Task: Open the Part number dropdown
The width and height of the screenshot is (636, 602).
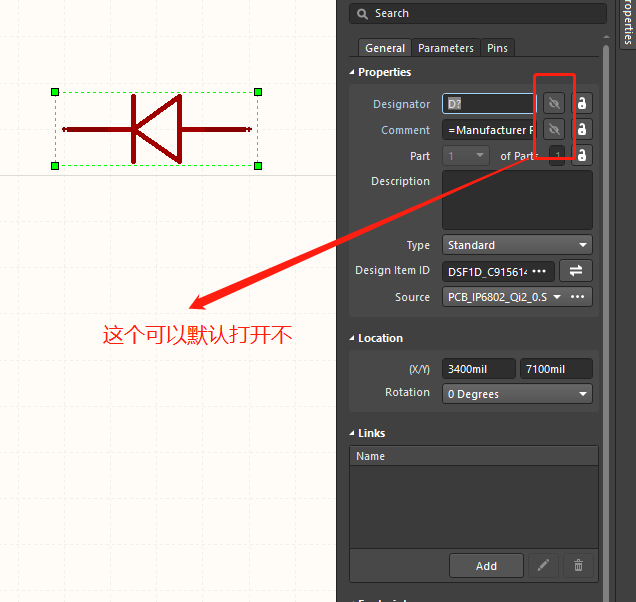Action: click(466, 155)
